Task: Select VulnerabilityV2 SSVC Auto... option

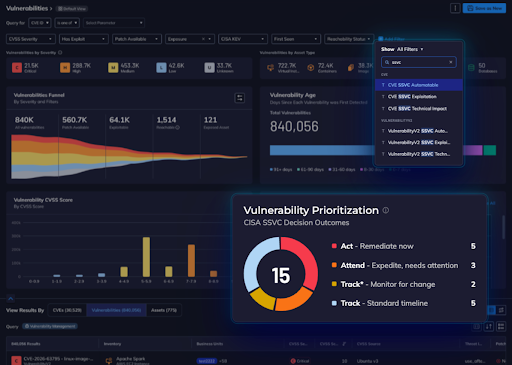Action: [419, 131]
